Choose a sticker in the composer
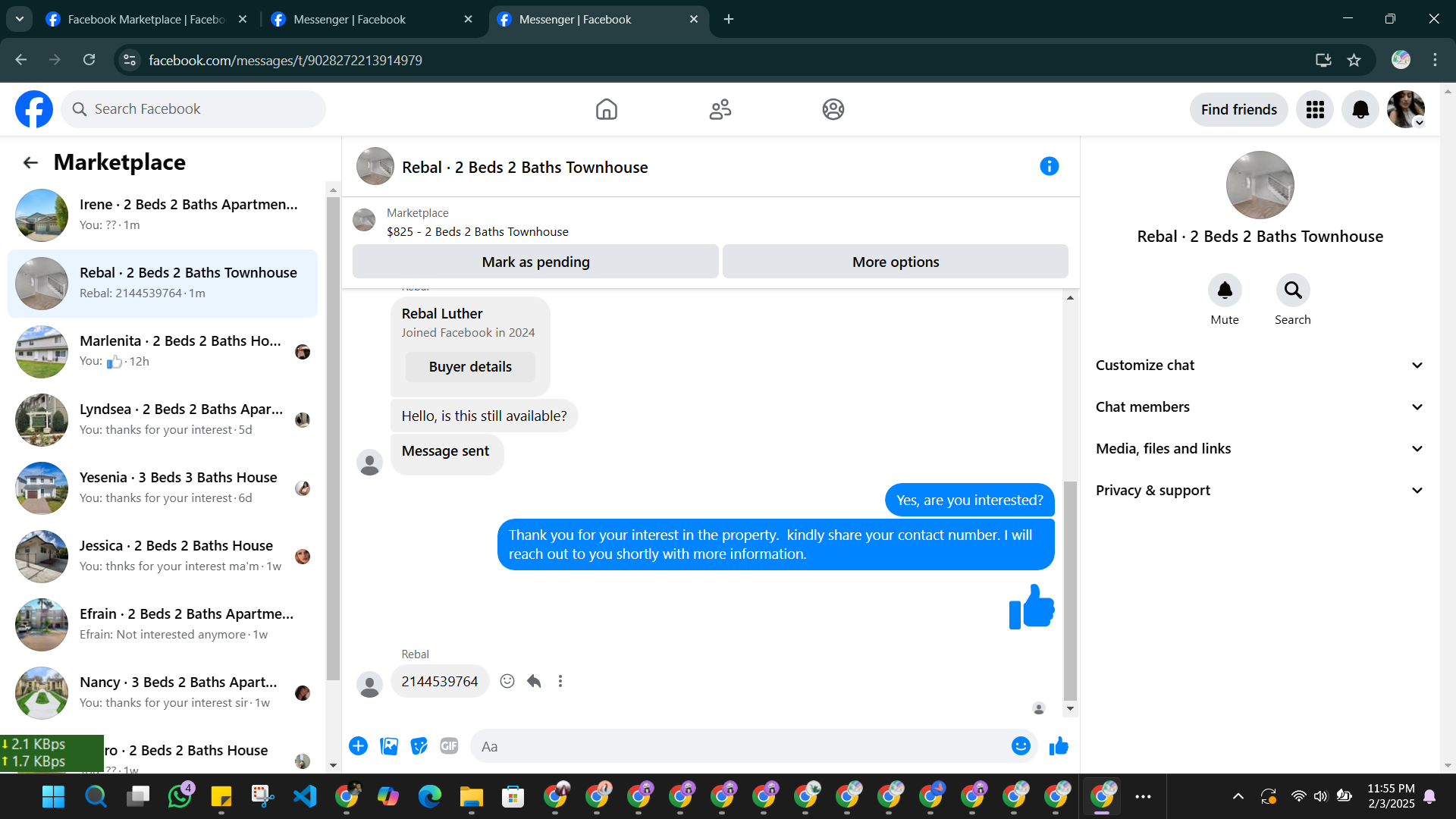 (419, 746)
